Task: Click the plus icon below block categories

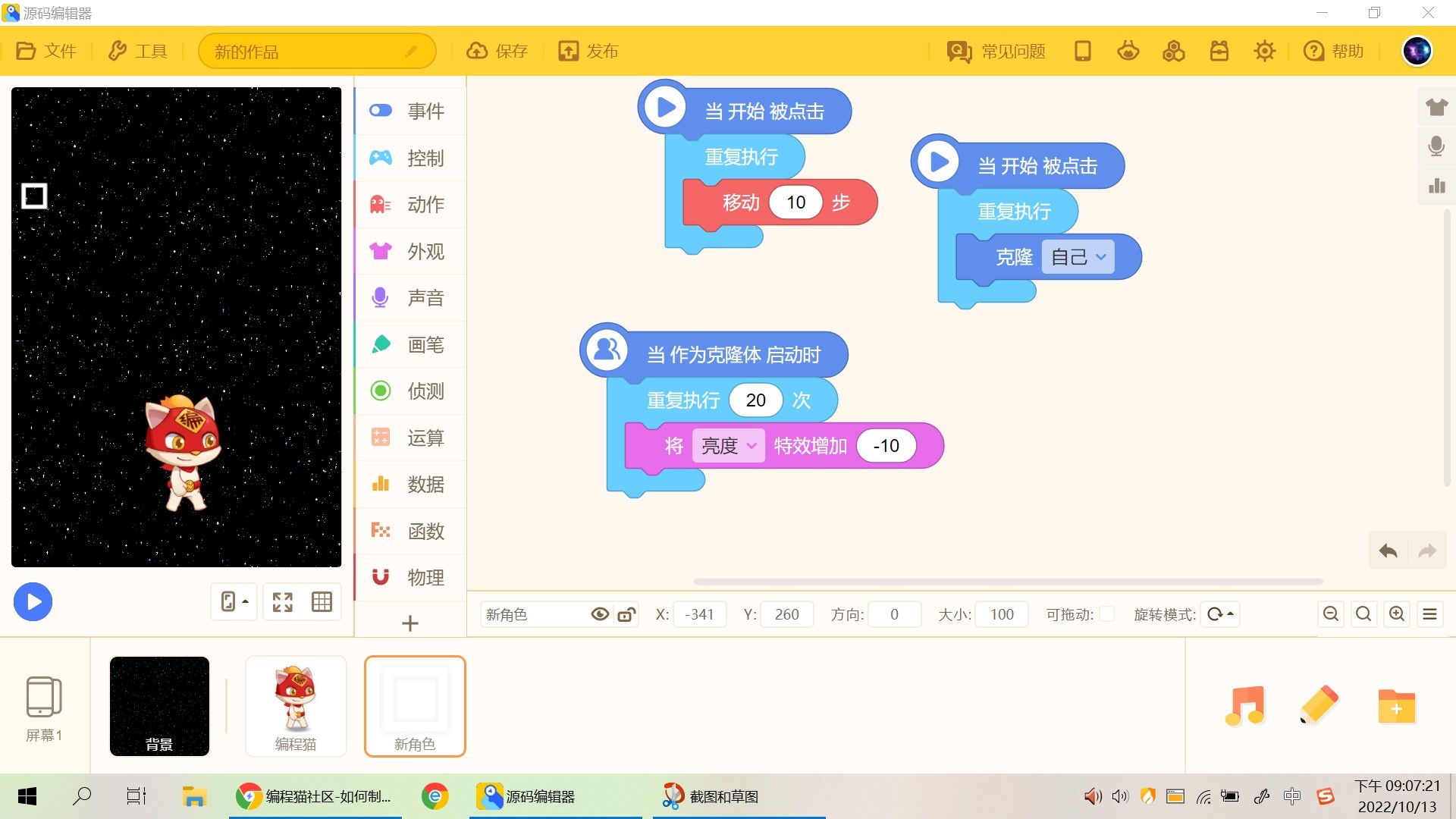Action: [x=410, y=623]
